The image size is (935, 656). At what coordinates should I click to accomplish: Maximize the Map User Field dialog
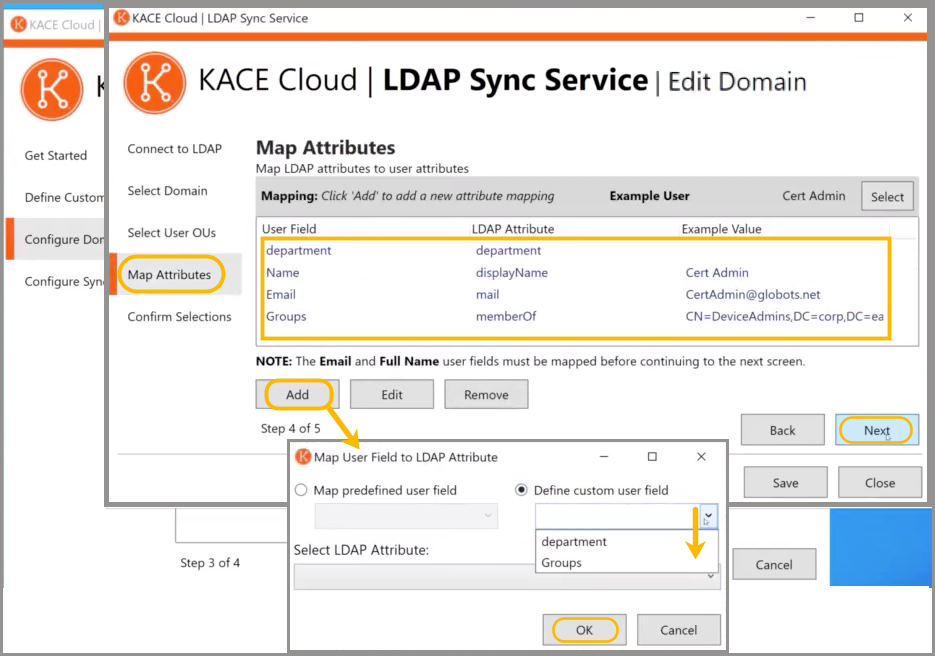[652, 457]
